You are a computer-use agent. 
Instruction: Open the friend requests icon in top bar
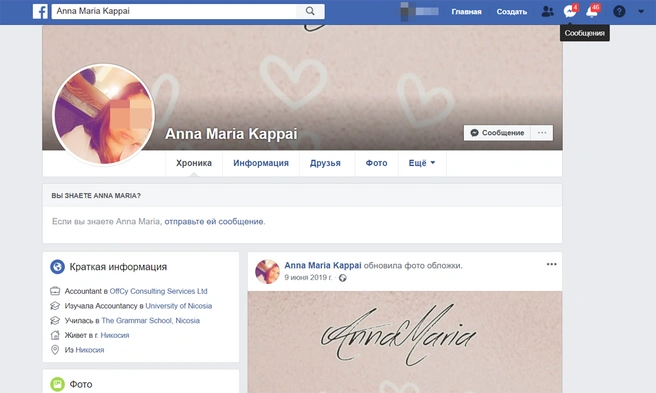pyautogui.click(x=547, y=11)
